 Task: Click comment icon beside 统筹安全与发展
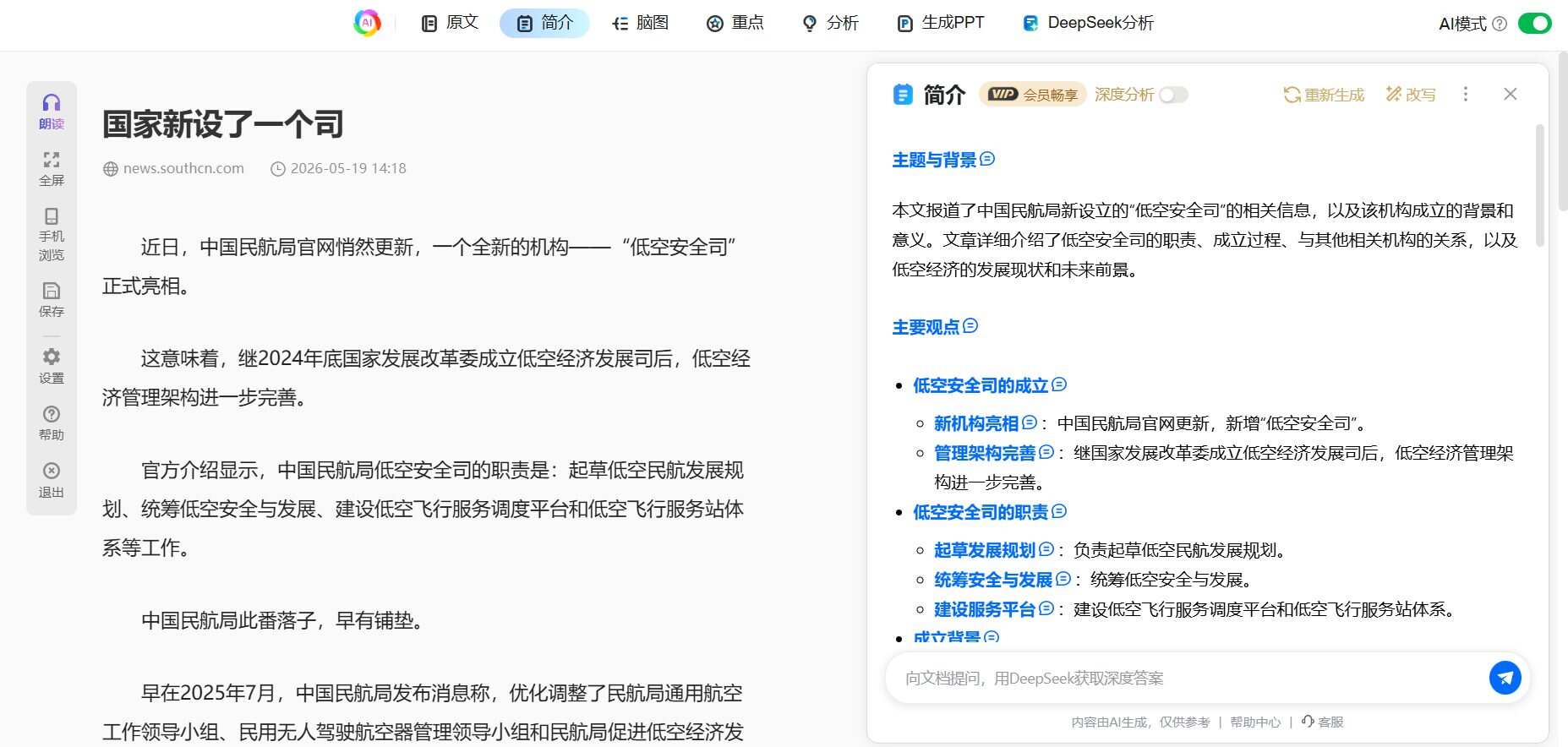pos(1063,579)
